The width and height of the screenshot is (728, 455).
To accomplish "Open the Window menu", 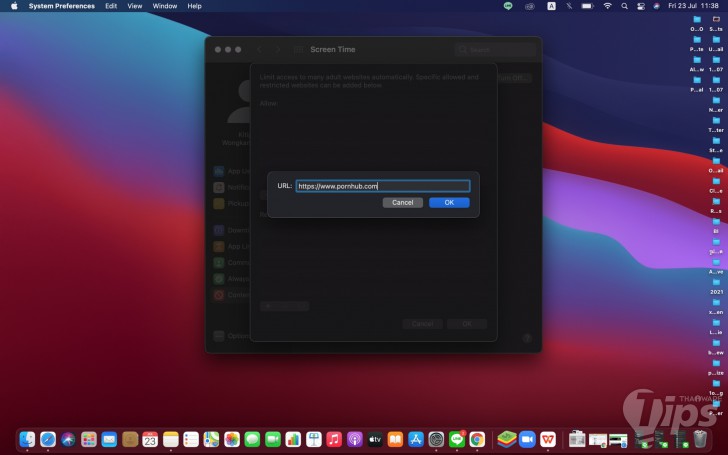I will point(165,6).
